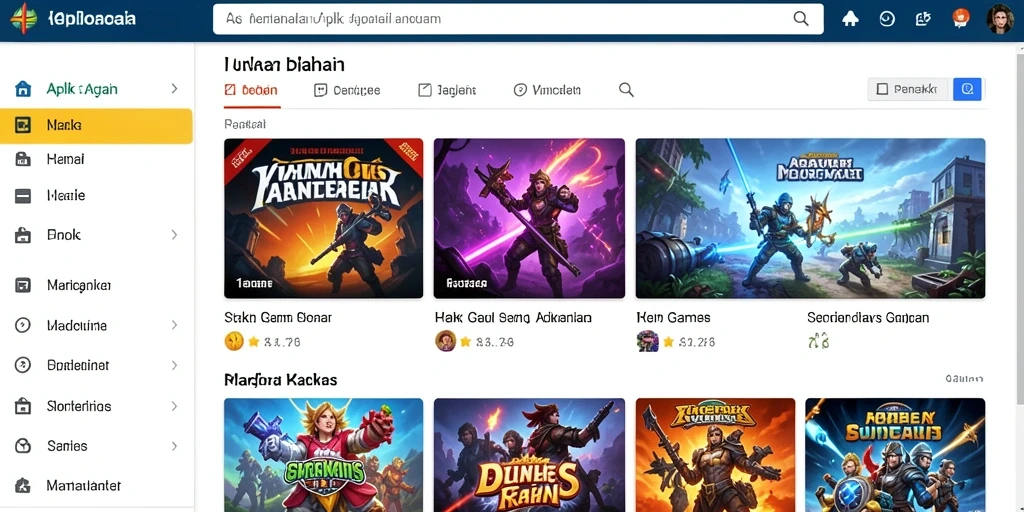Screen dimensions: 1024x512
Task: Click the search magnifier in search bar
Action: click(801, 19)
